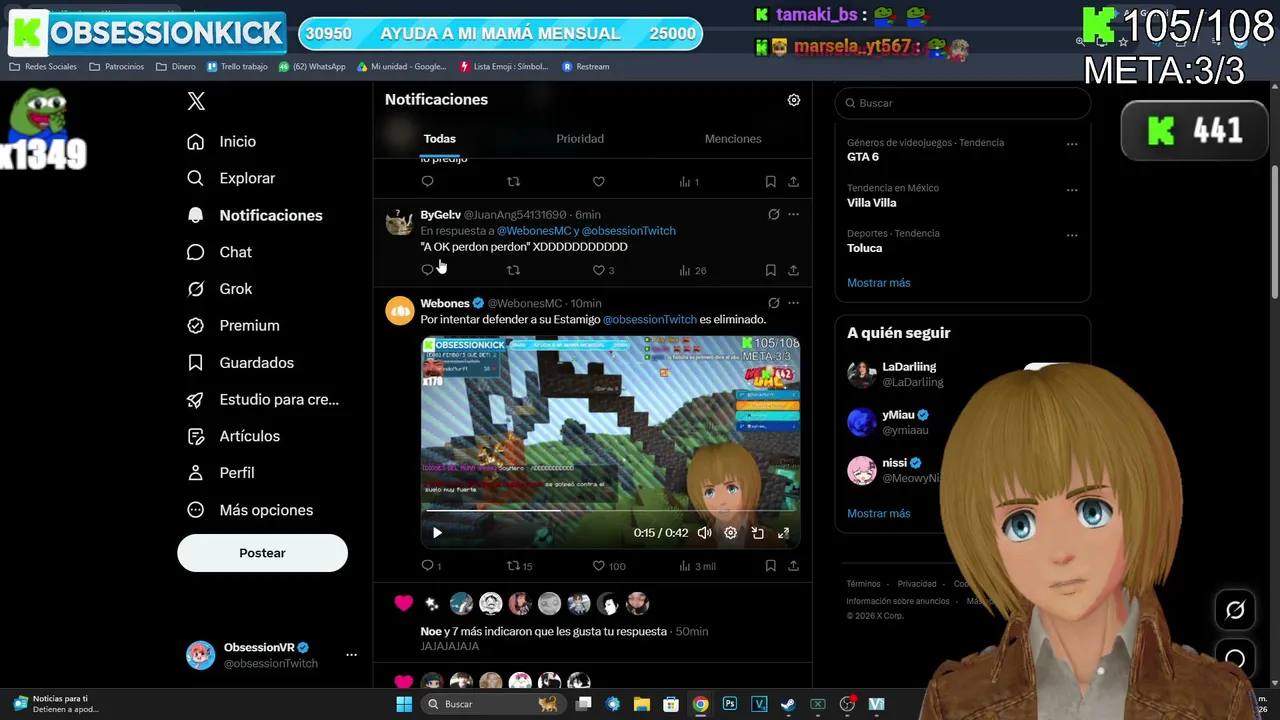Switch to the Menciones tab

click(x=733, y=139)
